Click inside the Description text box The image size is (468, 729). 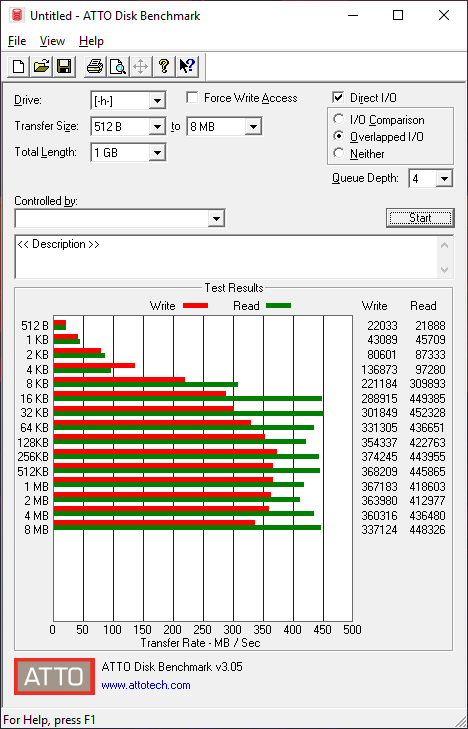tap(227, 257)
